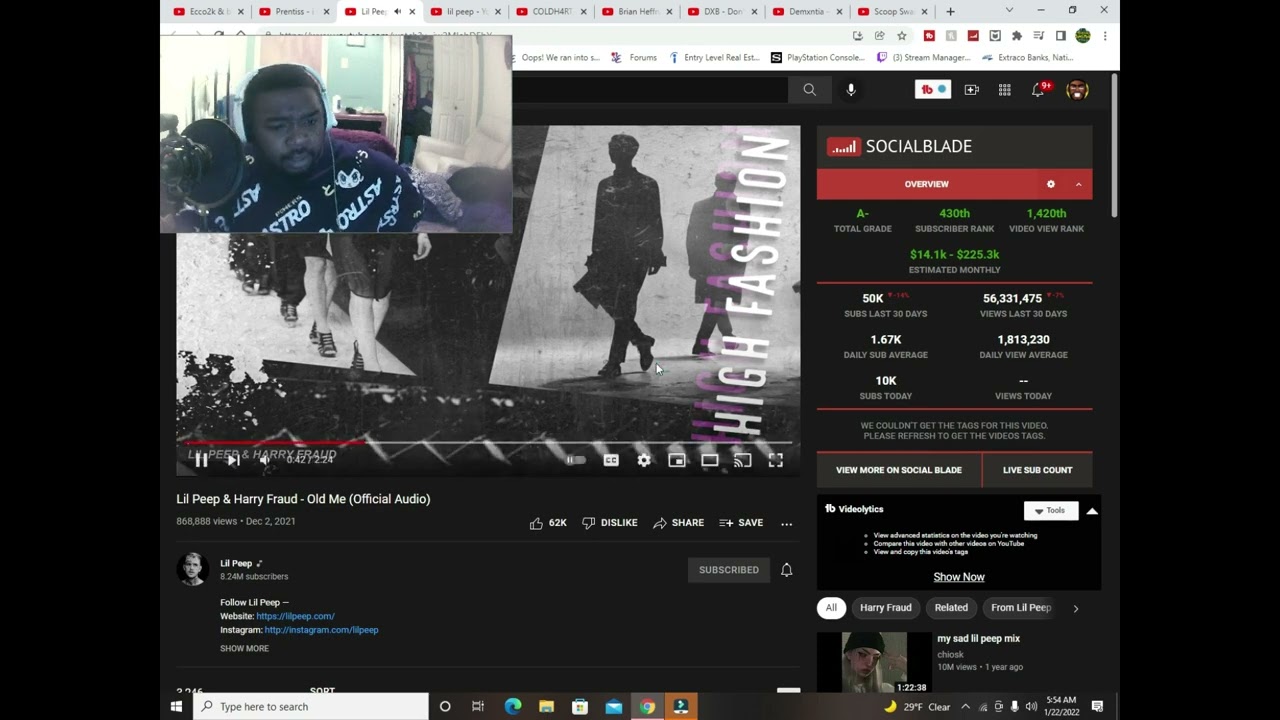Click Show Now in Videolytics
Screen dimensions: 1280x720
click(x=959, y=577)
